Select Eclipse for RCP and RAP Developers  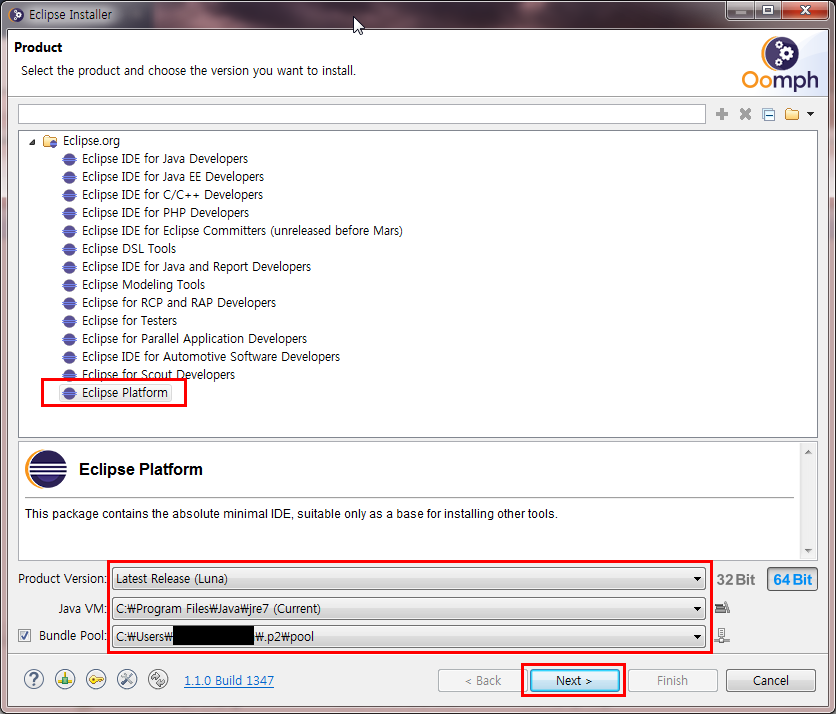click(179, 303)
